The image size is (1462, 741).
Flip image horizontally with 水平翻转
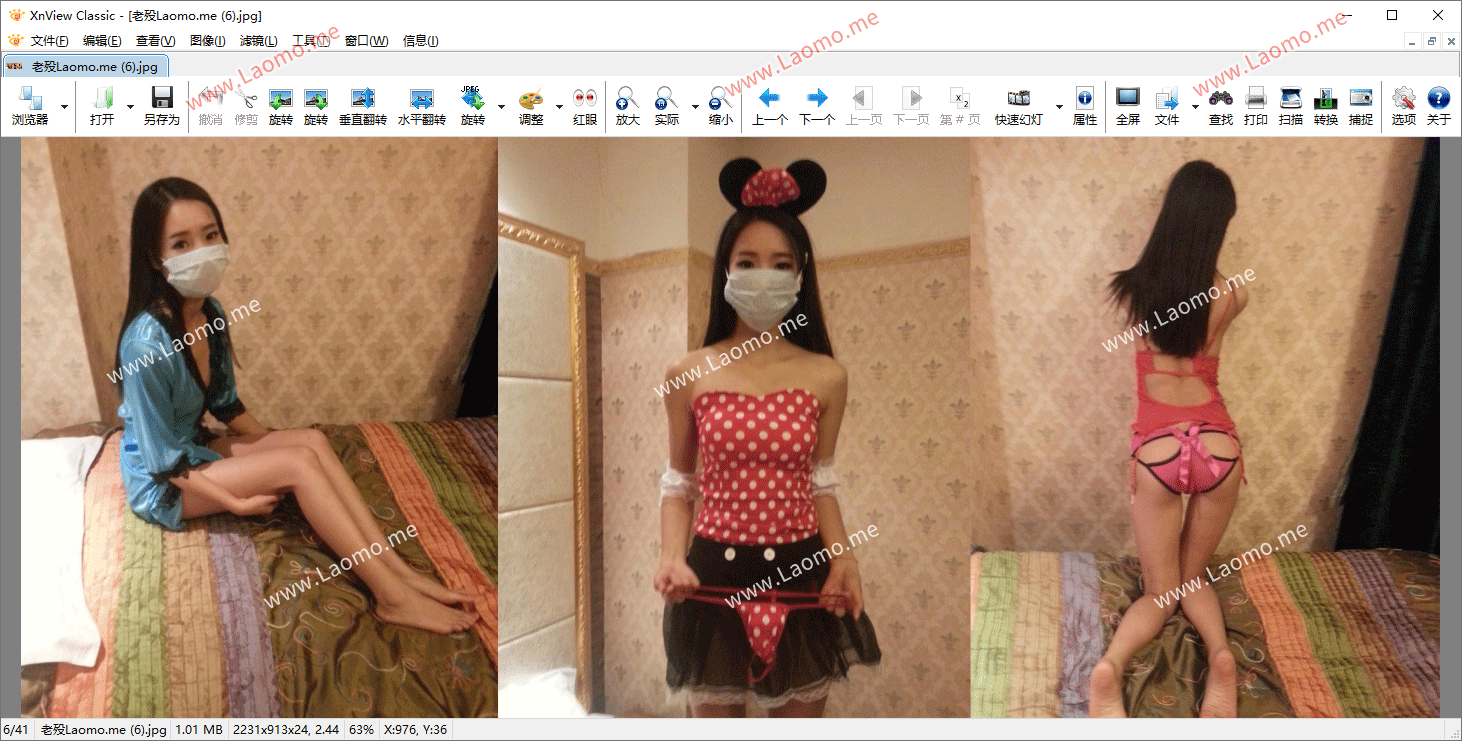421,106
